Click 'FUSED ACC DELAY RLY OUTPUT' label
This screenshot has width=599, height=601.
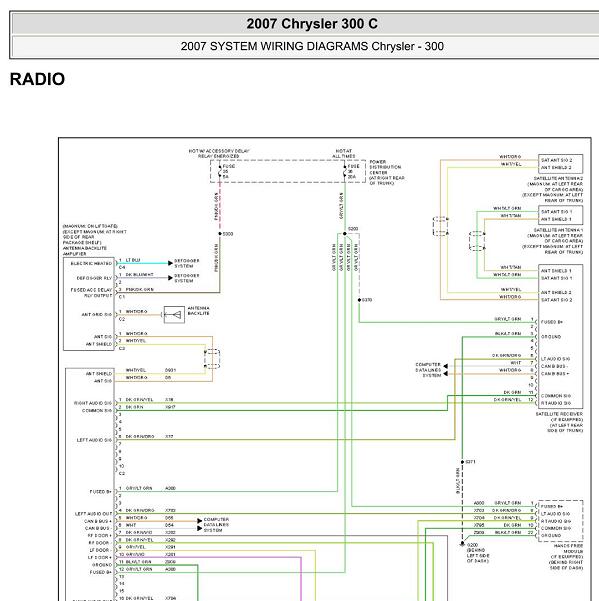tap(91, 293)
